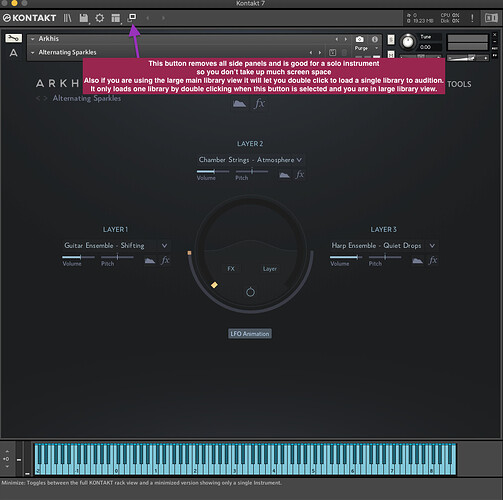
Task: Open Chamber Strings - Atmosphere dropdown
Action: coord(250,160)
